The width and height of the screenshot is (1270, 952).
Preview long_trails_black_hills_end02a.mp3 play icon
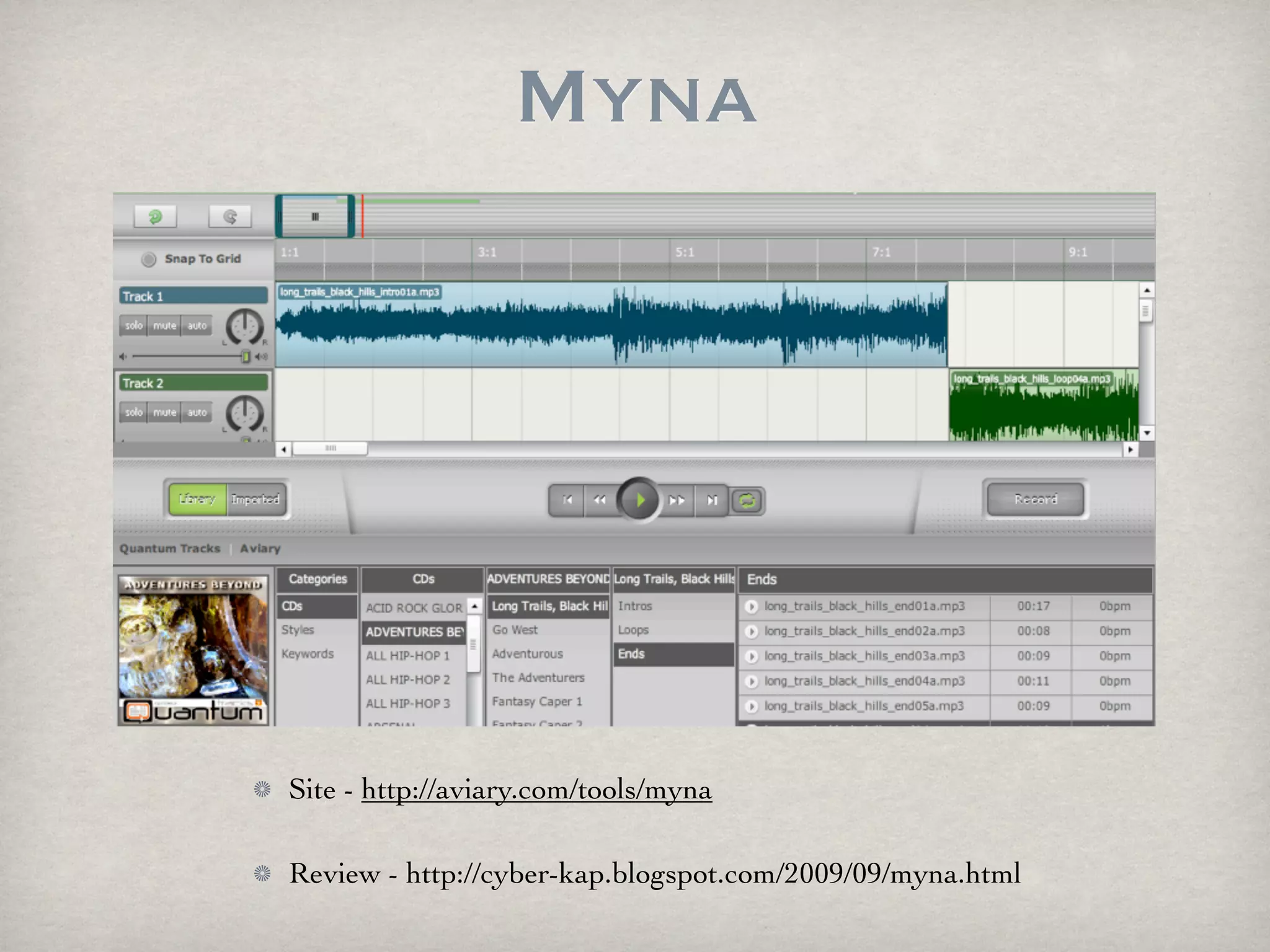(x=751, y=632)
